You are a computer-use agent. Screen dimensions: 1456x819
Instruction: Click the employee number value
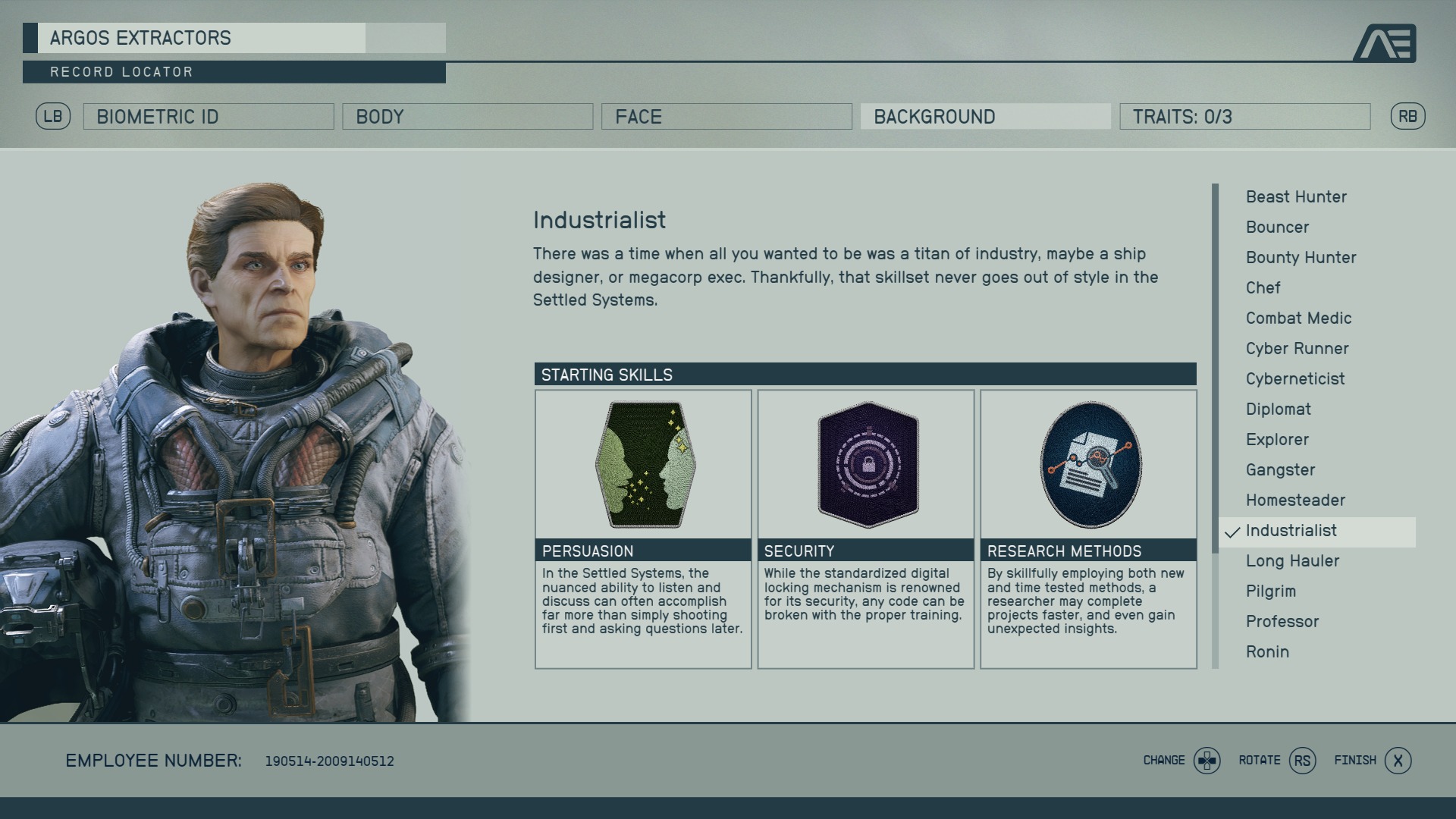(x=329, y=761)
